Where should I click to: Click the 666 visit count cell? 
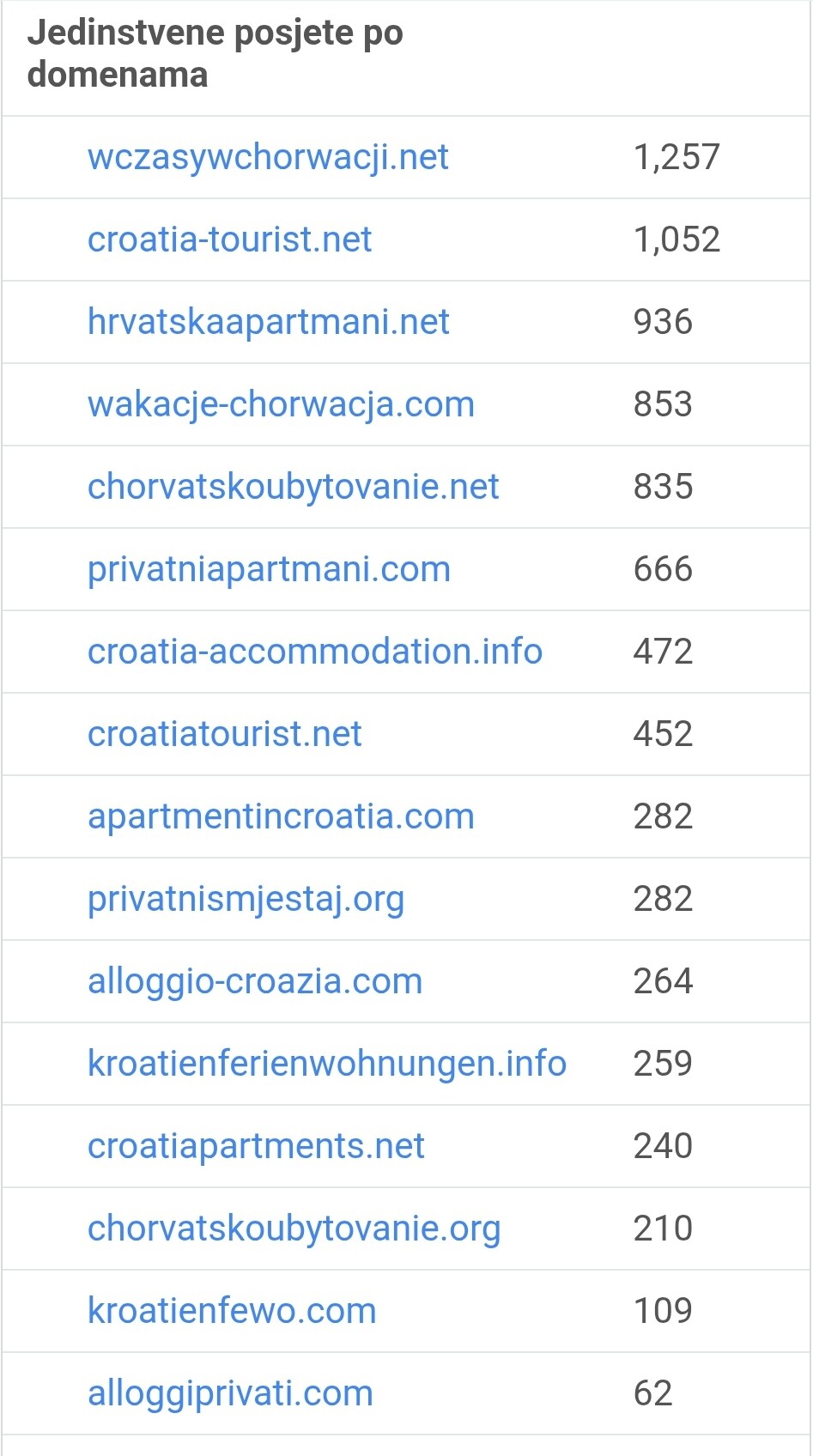(663, 569)
